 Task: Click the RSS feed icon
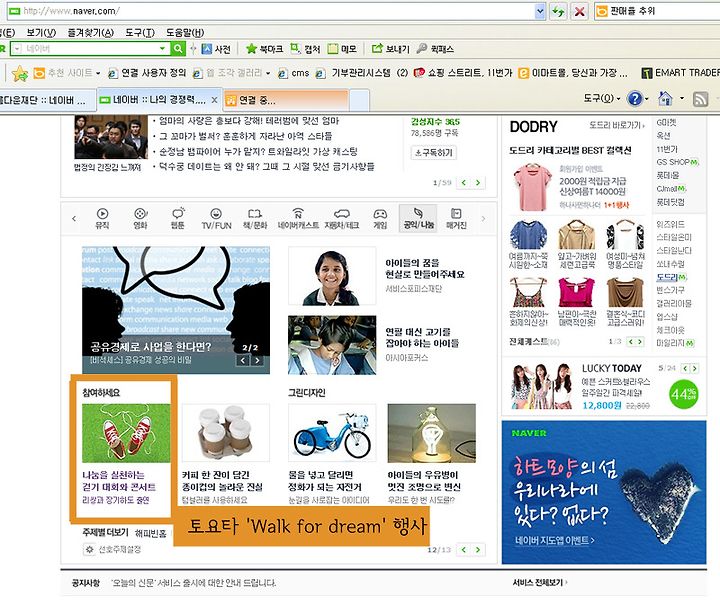pos(700,99)
